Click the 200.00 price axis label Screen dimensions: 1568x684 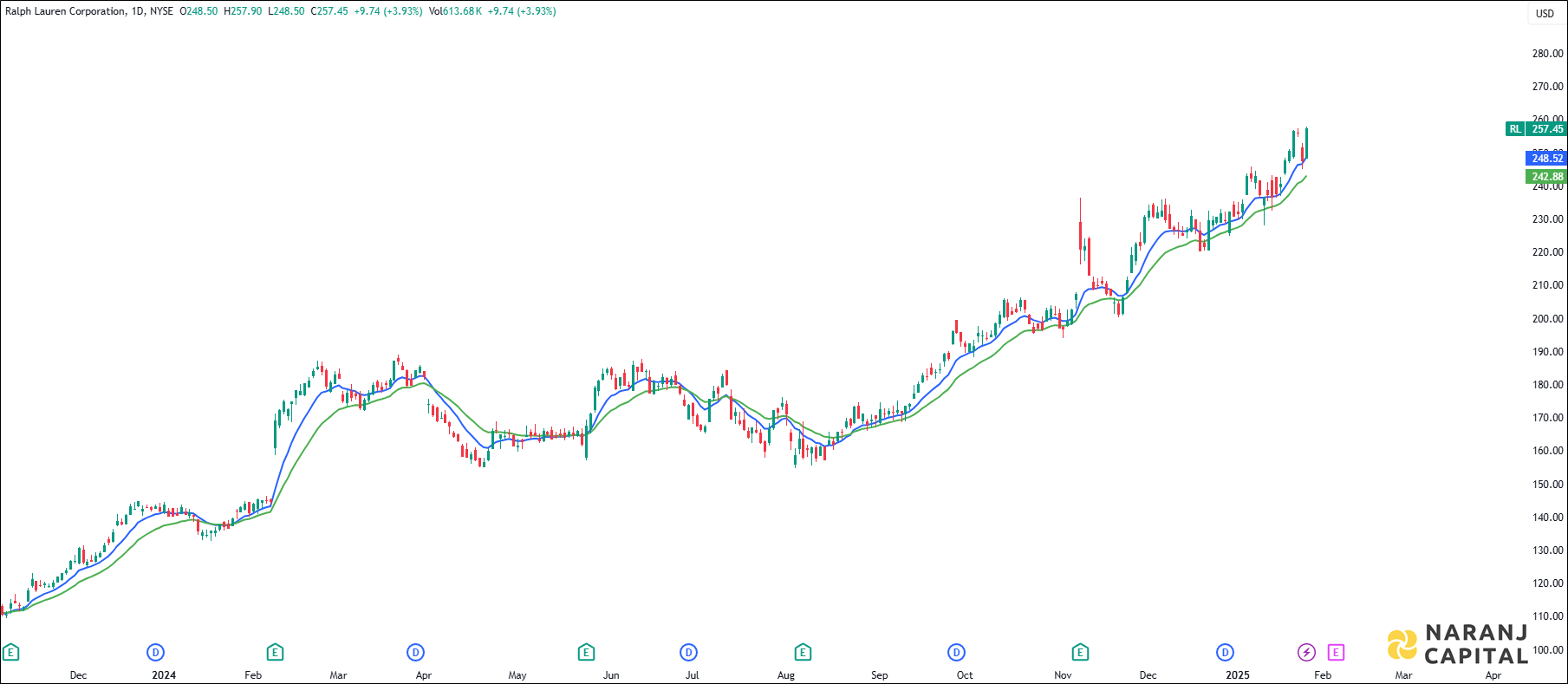(x=1547, y=319)
